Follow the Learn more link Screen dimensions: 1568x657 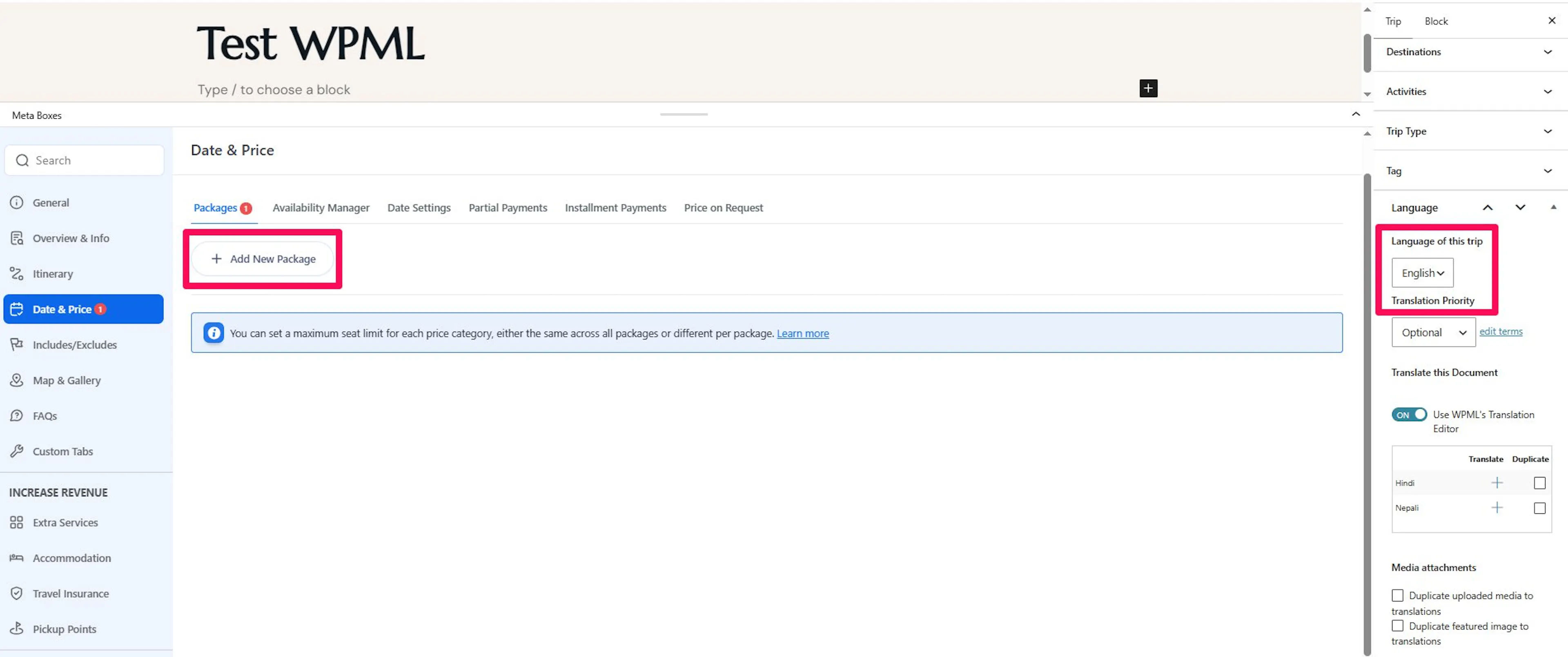[x=802, y=333]
